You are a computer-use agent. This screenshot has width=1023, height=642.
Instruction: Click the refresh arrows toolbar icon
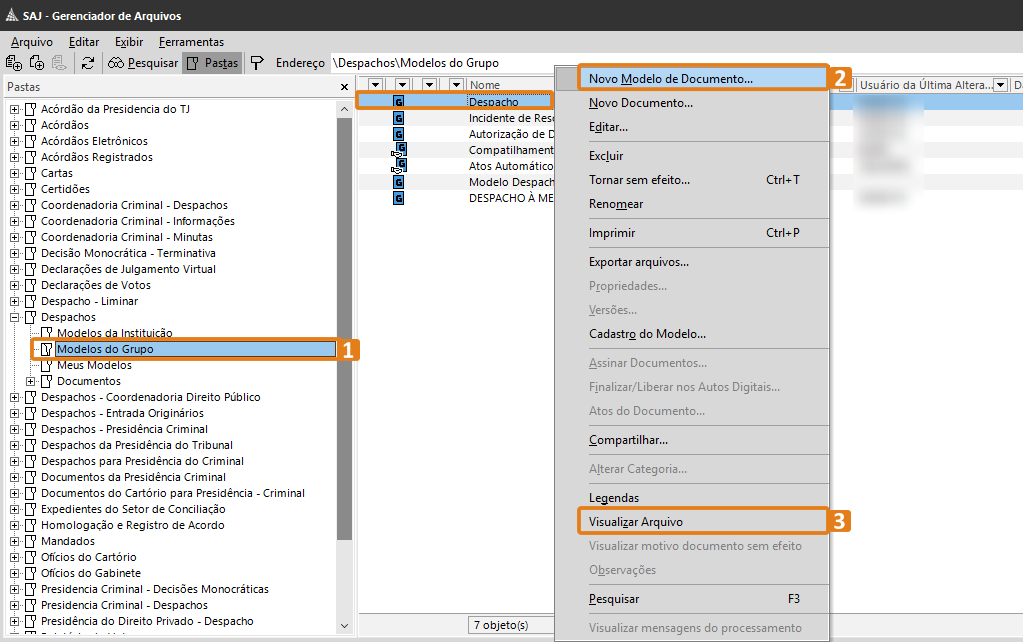click(88, 63)
